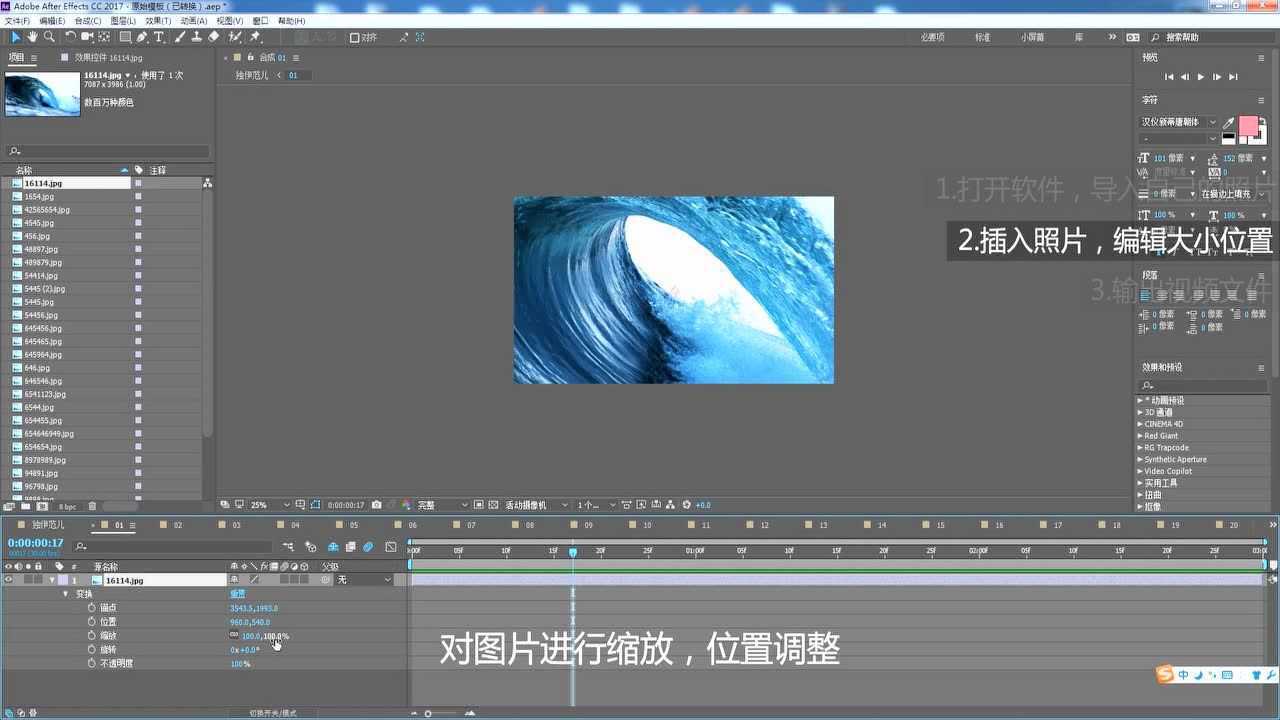Open the 汉仪 font family dropdown
The width and height of the screenshot is (1280, 720).
pyautogui.click(x=1179, y=122)
